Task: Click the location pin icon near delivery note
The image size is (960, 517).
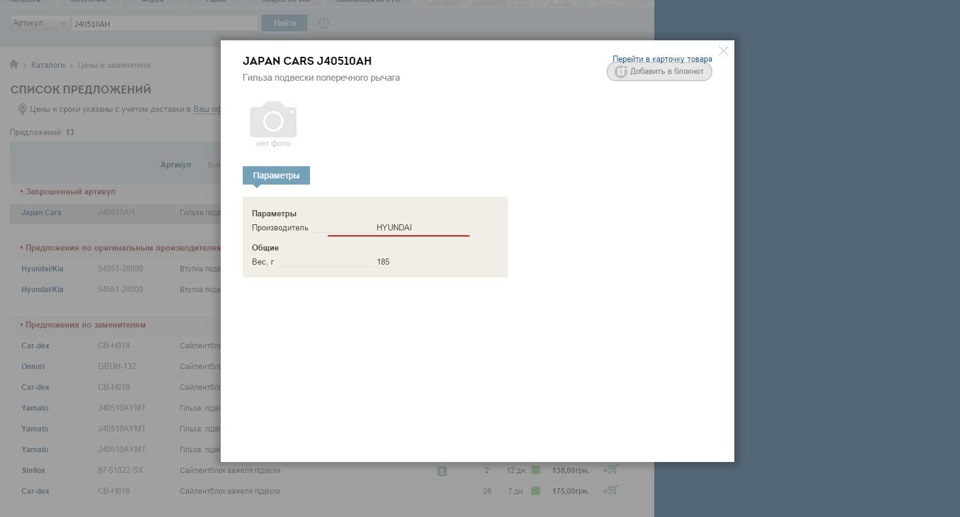Action: coord(22,109)
